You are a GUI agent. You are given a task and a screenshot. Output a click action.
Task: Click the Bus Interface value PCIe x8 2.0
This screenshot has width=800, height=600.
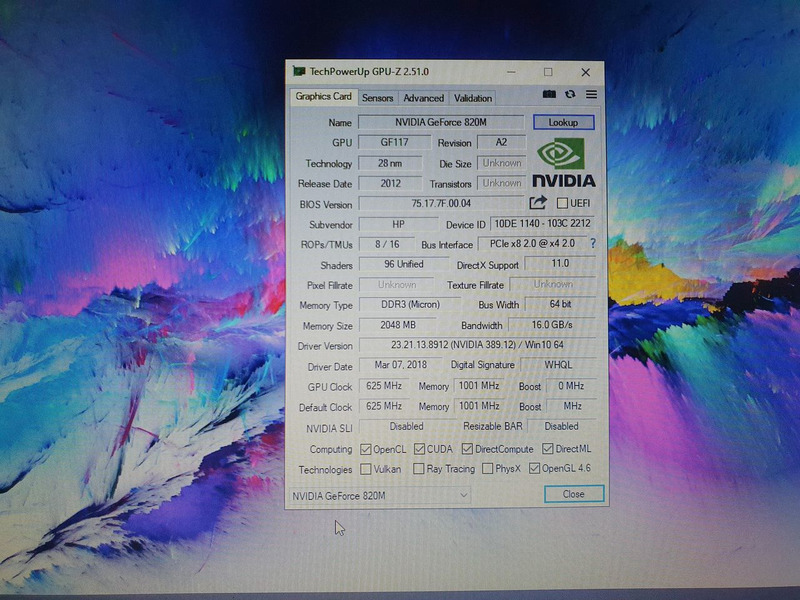pyautogui.click(x=532, y=244)
